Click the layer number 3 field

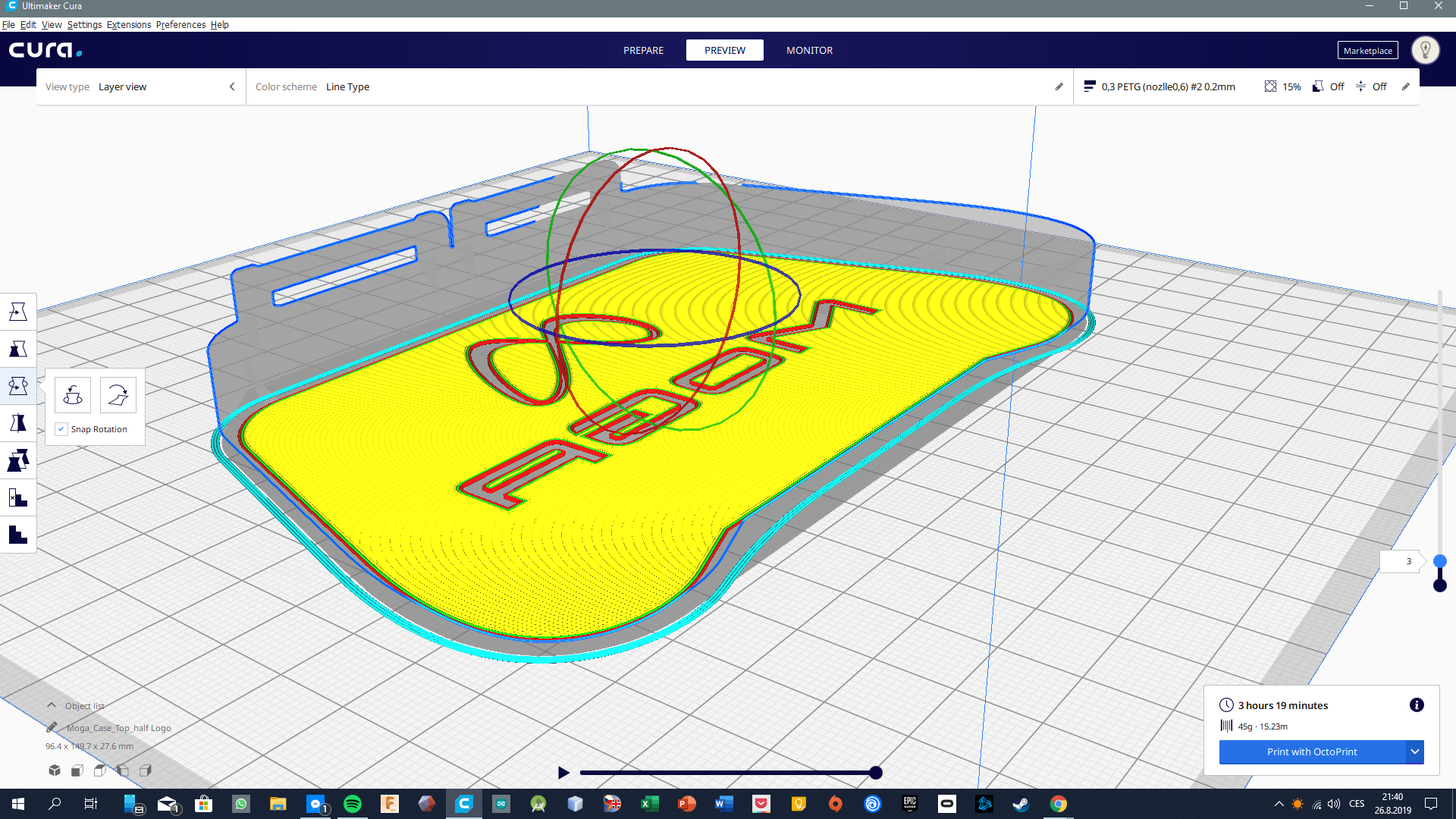(x=1401, y=561)
